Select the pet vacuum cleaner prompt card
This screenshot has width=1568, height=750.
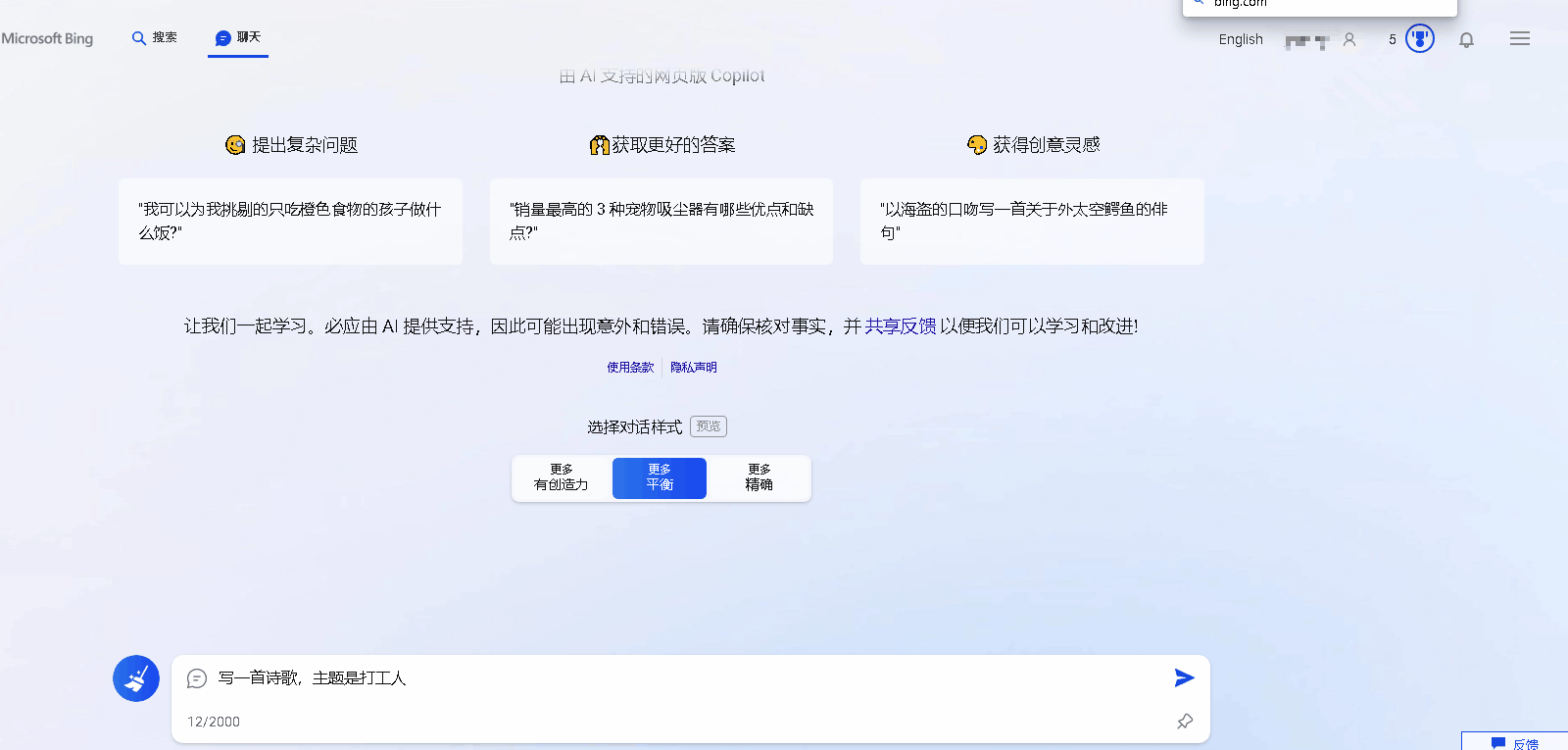pos(661,222)
